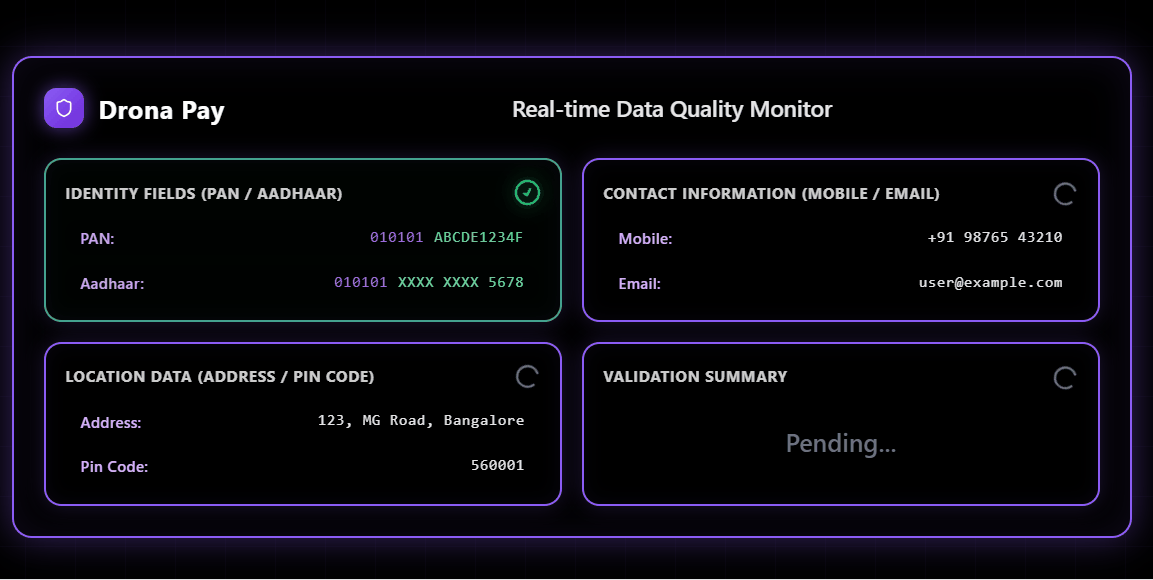Click the loading spinner on Location Data card
Screen dimensions: 1153x580
point(526,377)
